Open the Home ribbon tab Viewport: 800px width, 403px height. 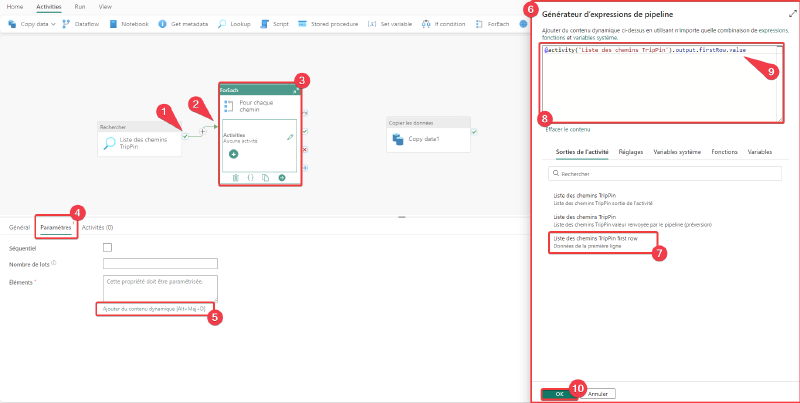click(14, 7)
